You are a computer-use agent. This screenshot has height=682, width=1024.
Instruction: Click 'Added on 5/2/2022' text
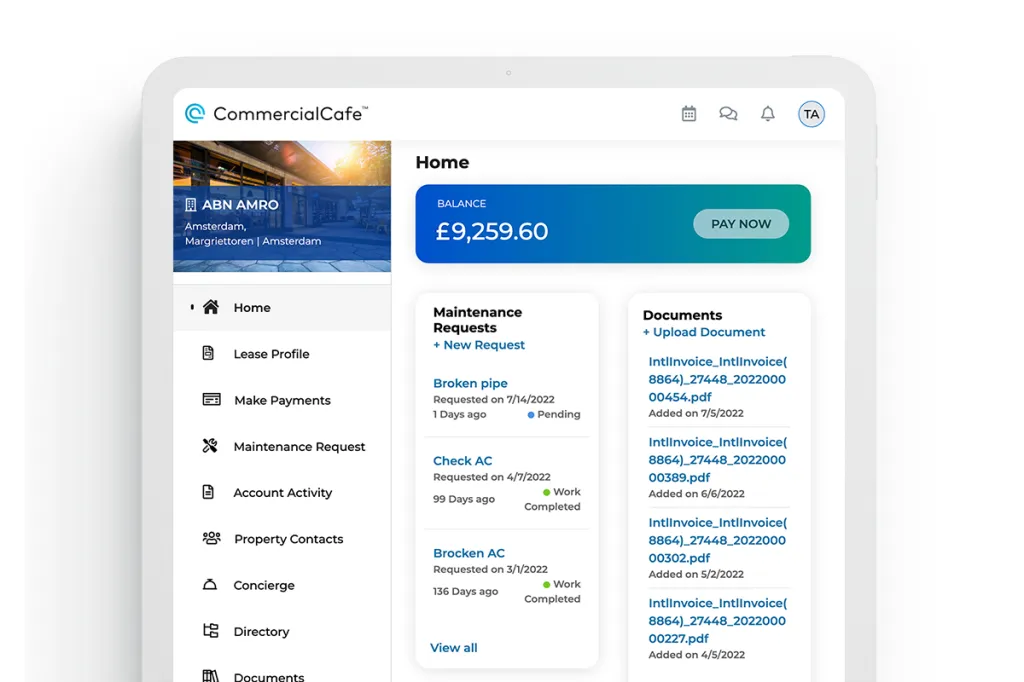click(x=696, y=574)
